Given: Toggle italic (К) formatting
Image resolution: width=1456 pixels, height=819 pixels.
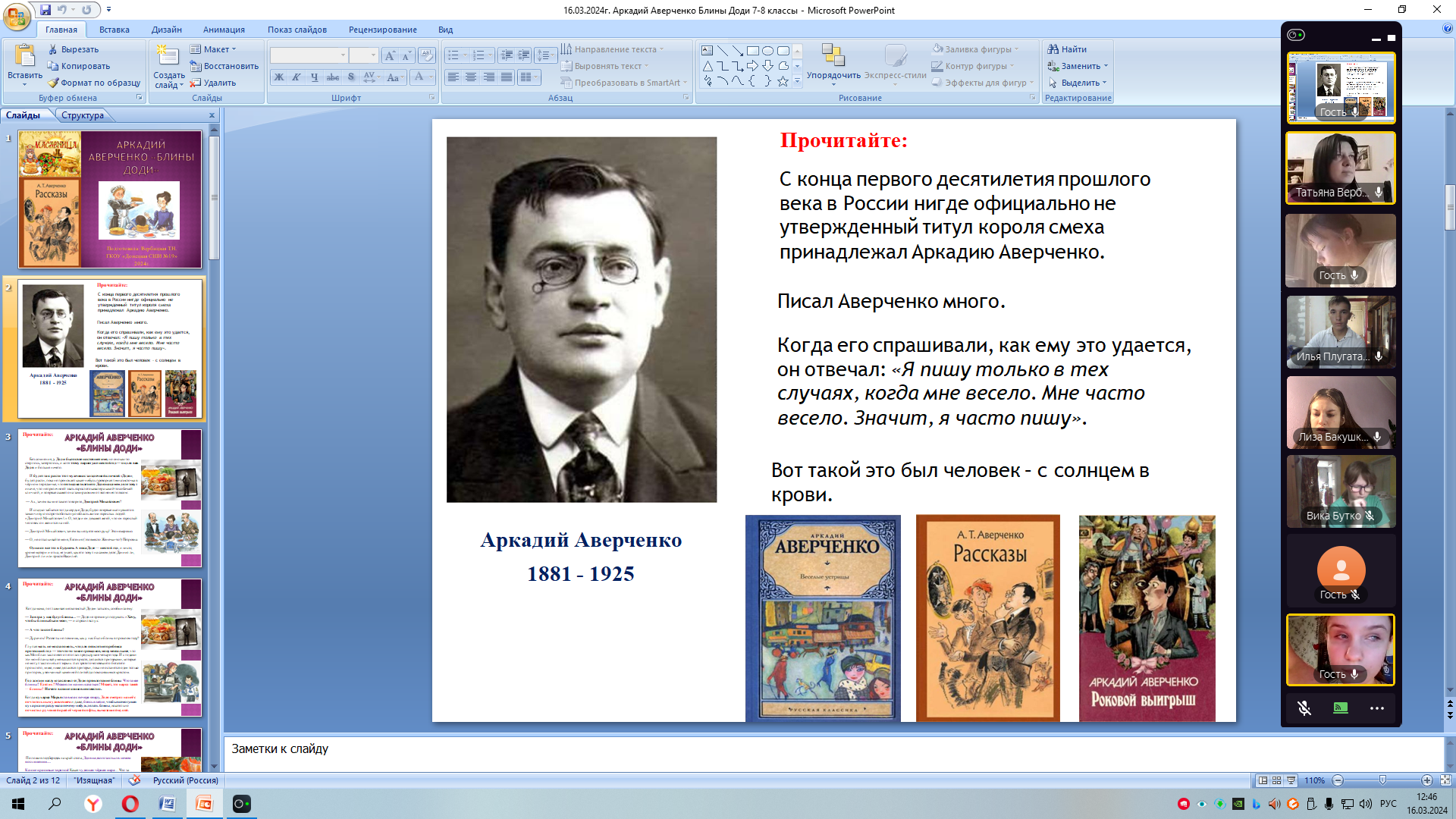Looking at the screenshot, I should [x=297, y=77].
